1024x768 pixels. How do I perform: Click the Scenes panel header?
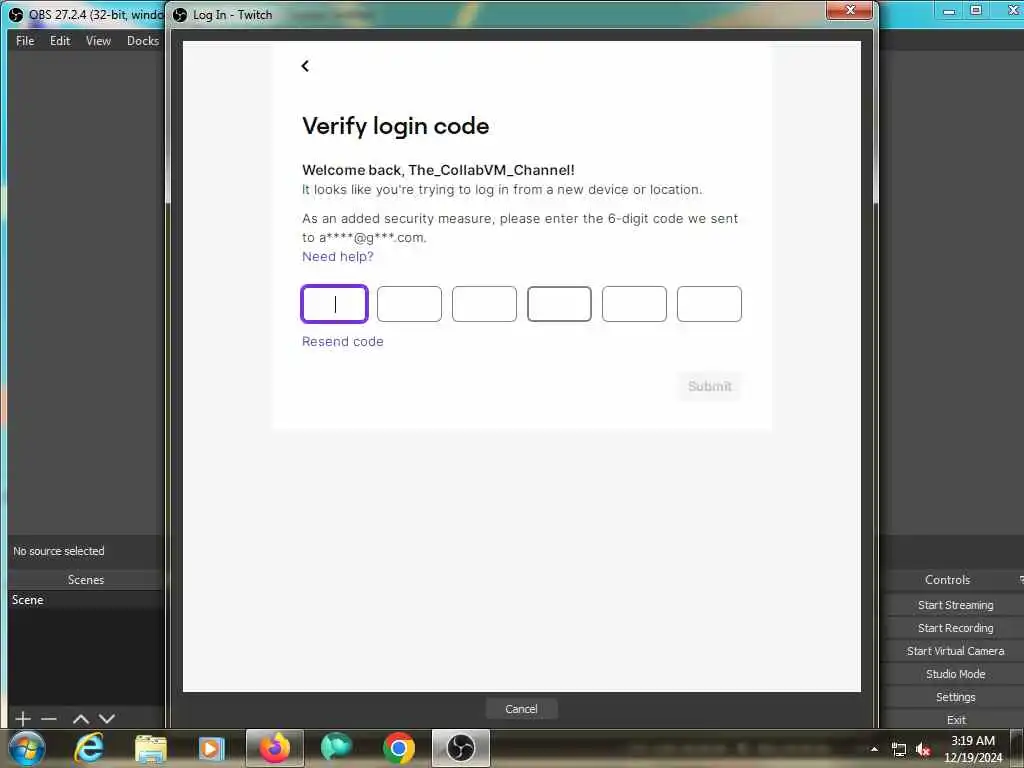86,579
